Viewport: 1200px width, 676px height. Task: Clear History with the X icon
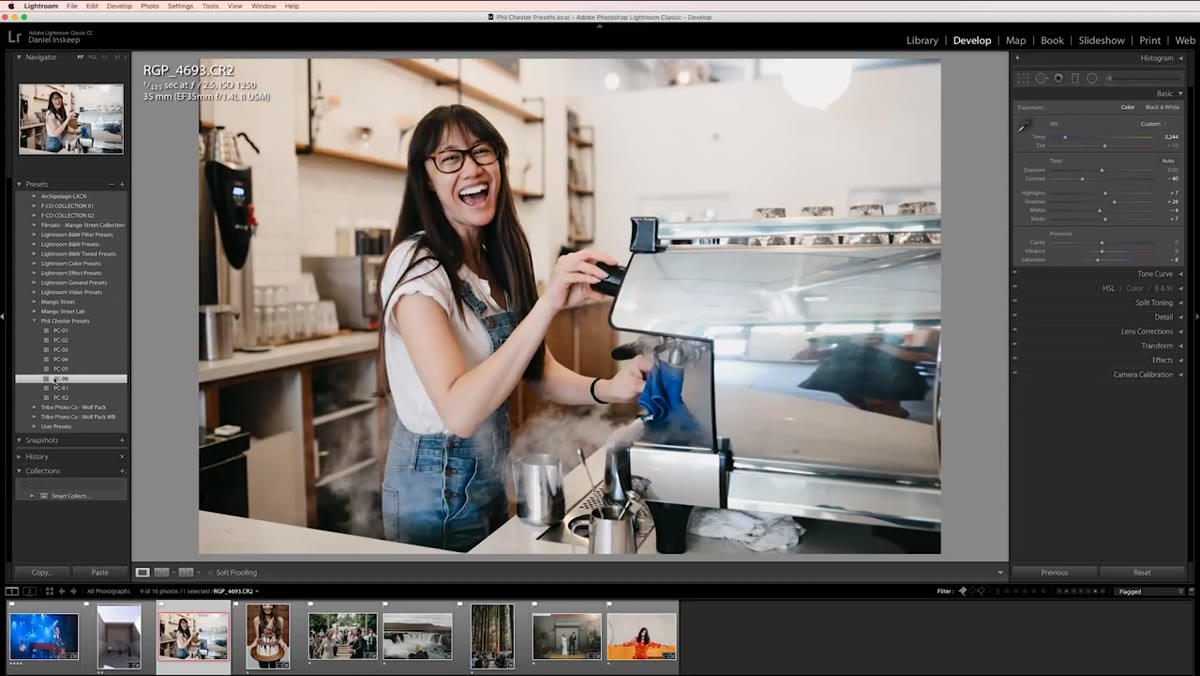(x=123, y=456)
